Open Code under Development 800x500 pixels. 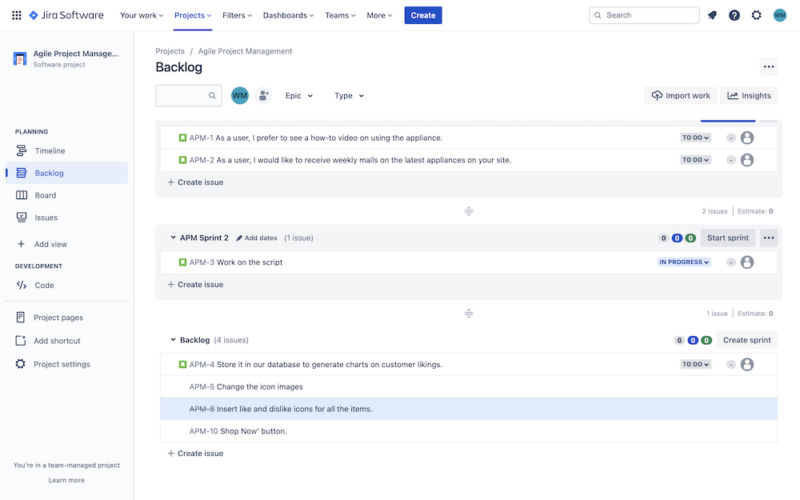tap(67, 285)
